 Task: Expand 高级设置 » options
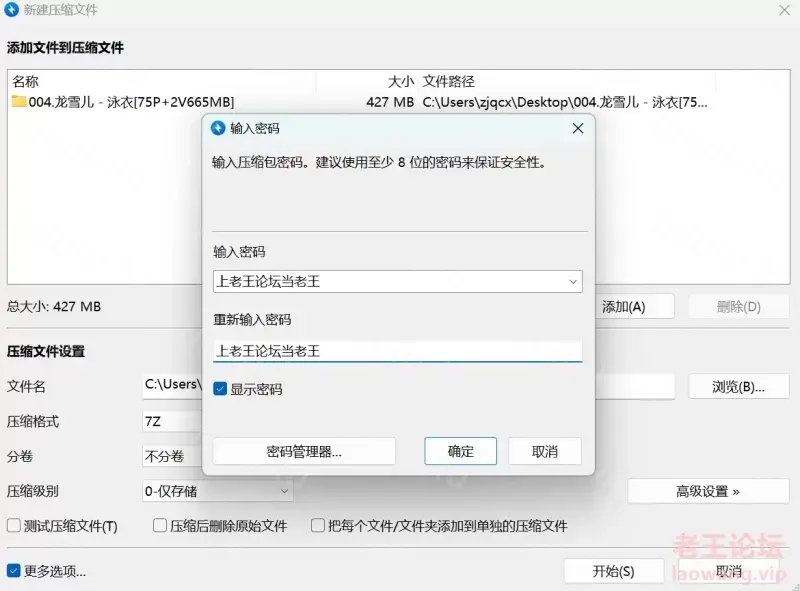point(708,491)
